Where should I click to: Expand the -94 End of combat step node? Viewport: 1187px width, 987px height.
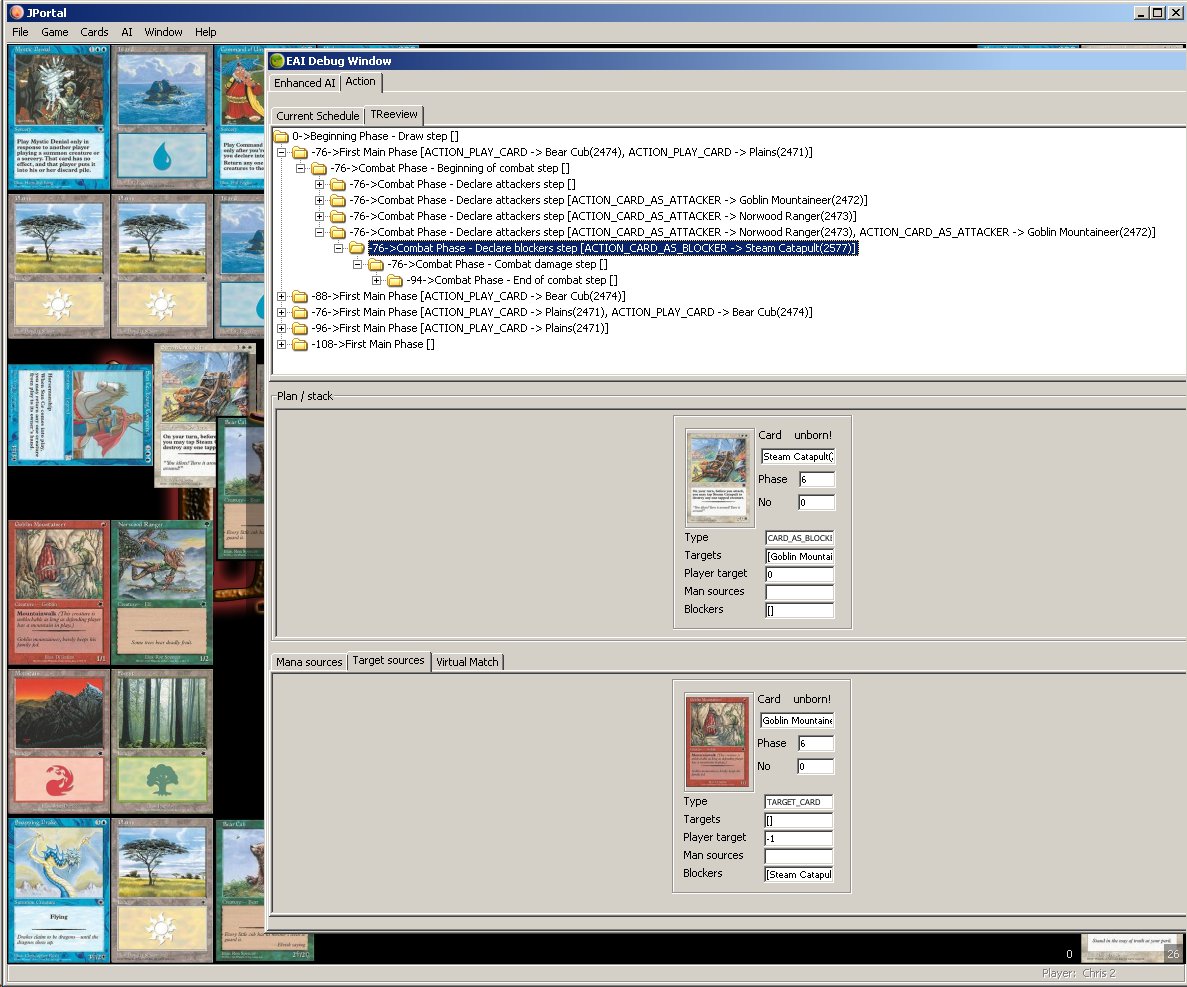(376, 280)
